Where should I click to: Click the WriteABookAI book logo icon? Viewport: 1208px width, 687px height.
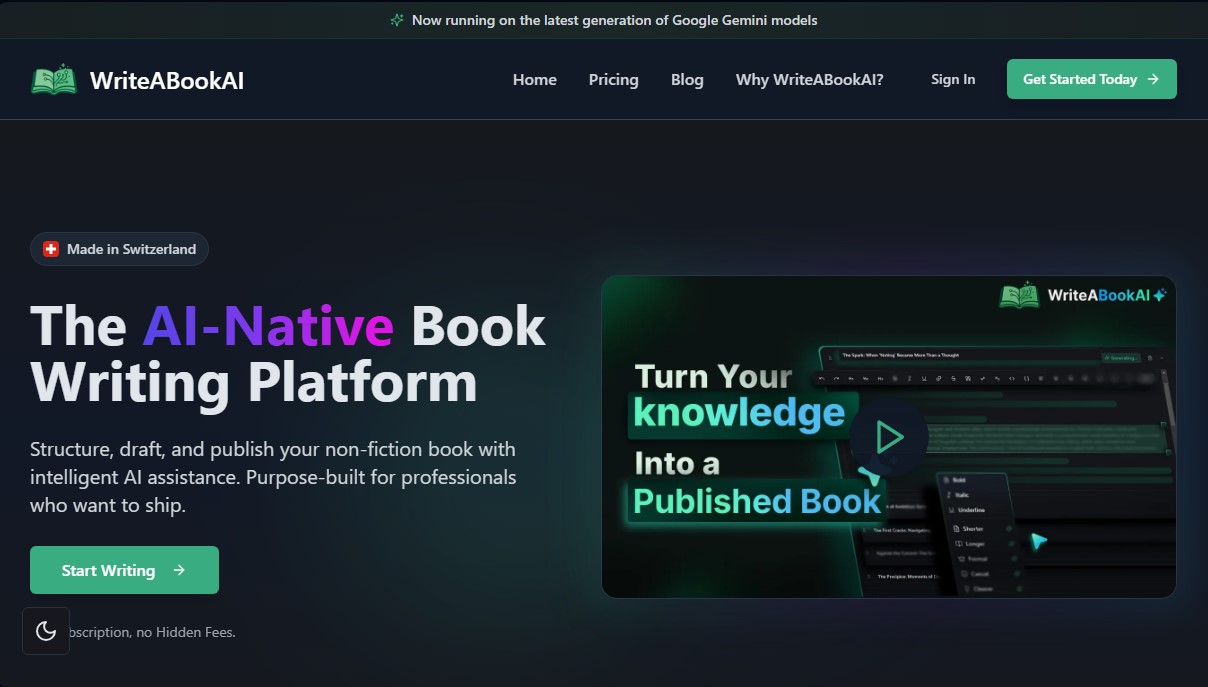(54, 79)
